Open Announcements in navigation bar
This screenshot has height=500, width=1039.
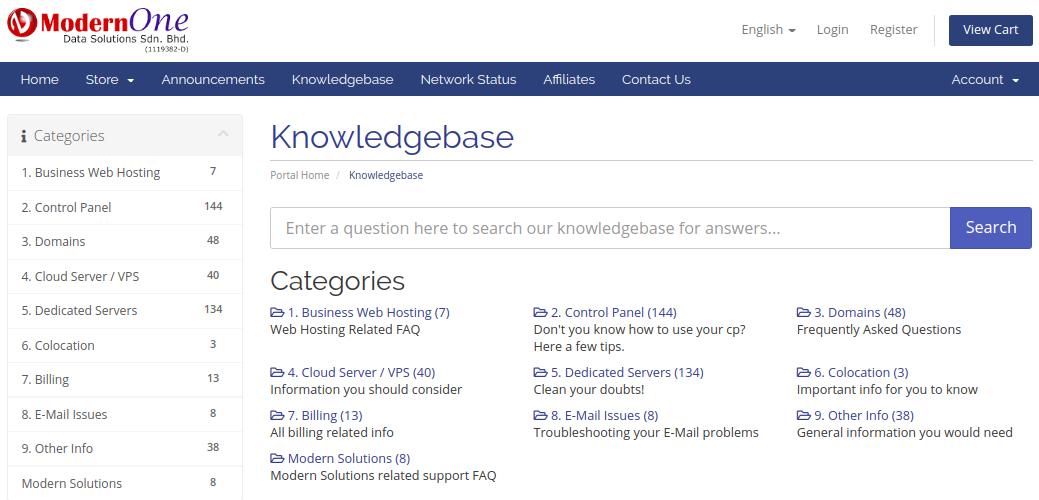click(213, 79)
